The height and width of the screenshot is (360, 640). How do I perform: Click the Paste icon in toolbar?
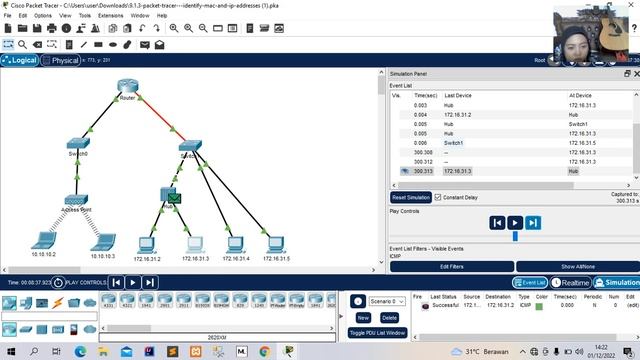point(127,28)
